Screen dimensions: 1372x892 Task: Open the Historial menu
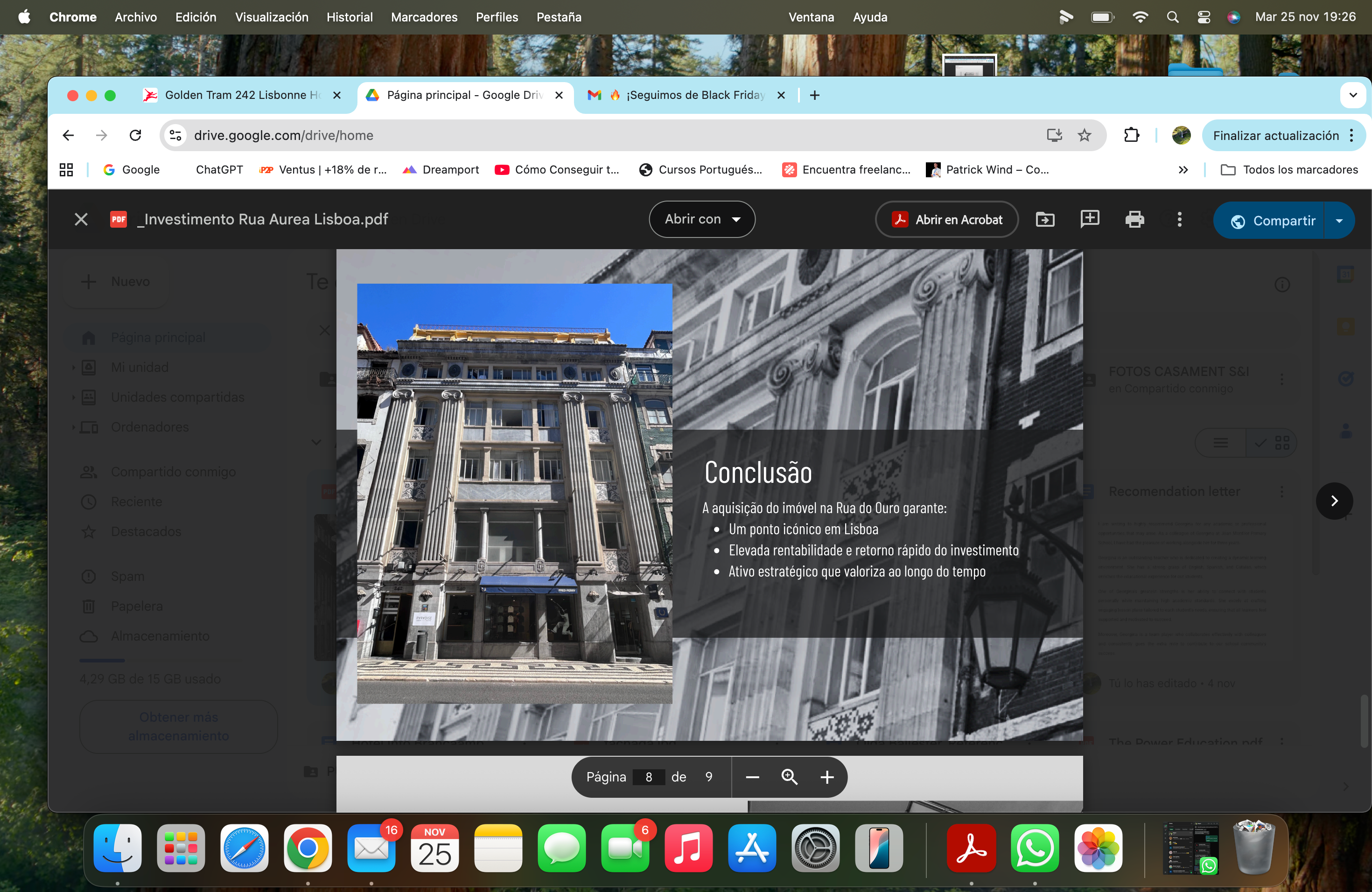click(x=350, y=17)
